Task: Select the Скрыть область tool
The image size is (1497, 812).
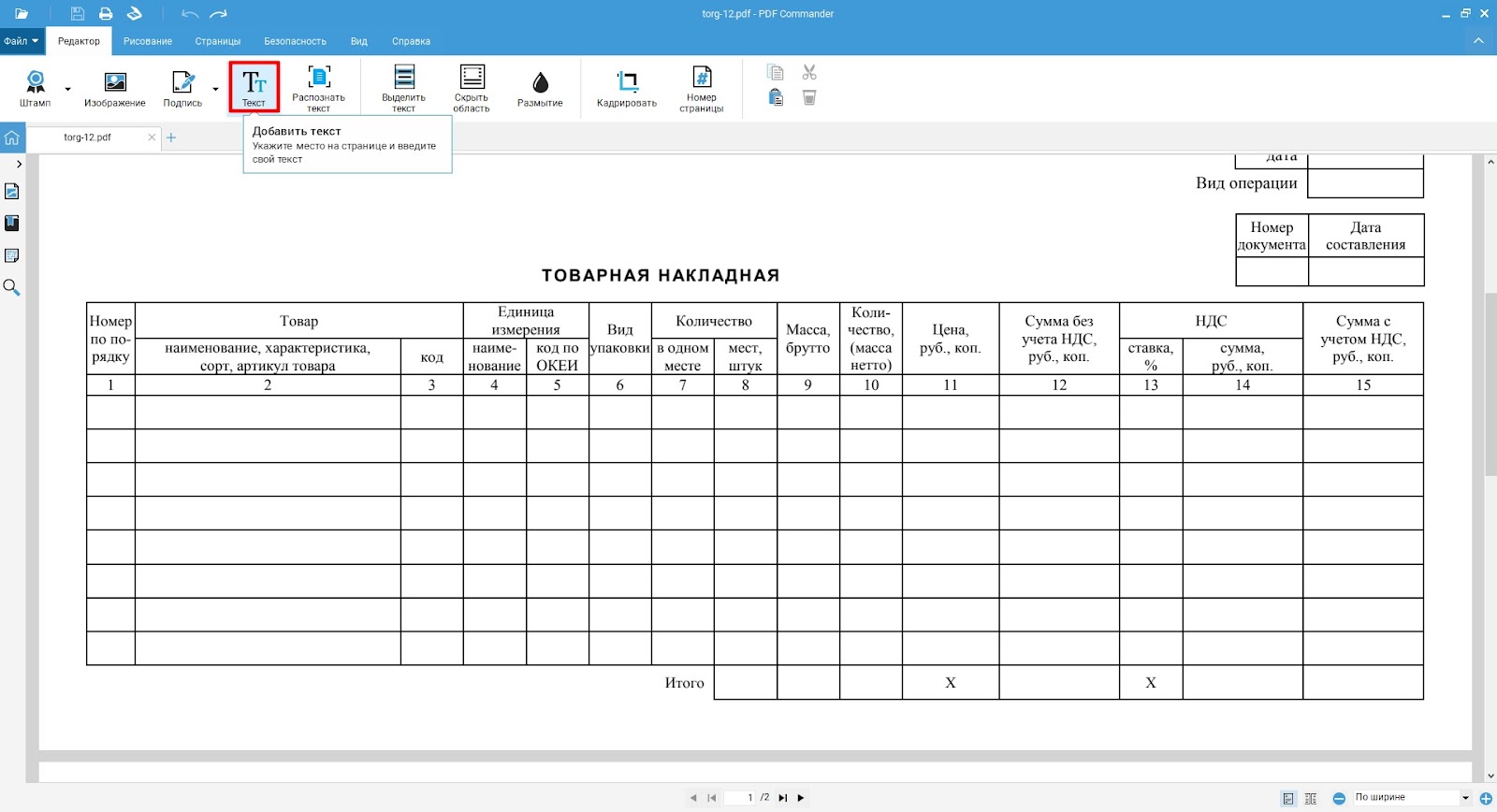Action: click(472, 89)
